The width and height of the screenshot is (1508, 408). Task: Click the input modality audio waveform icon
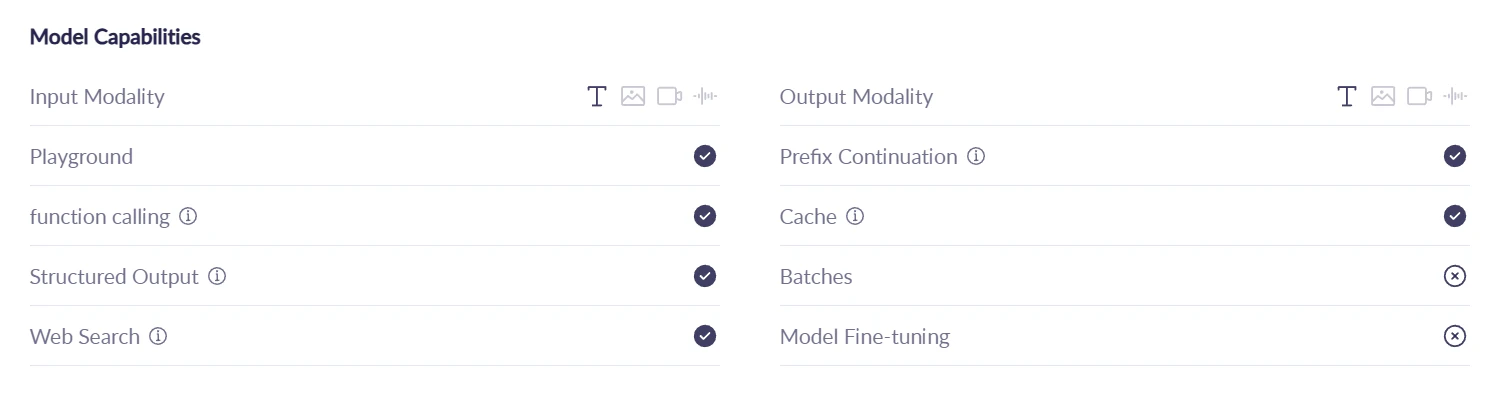click(706, 97)
